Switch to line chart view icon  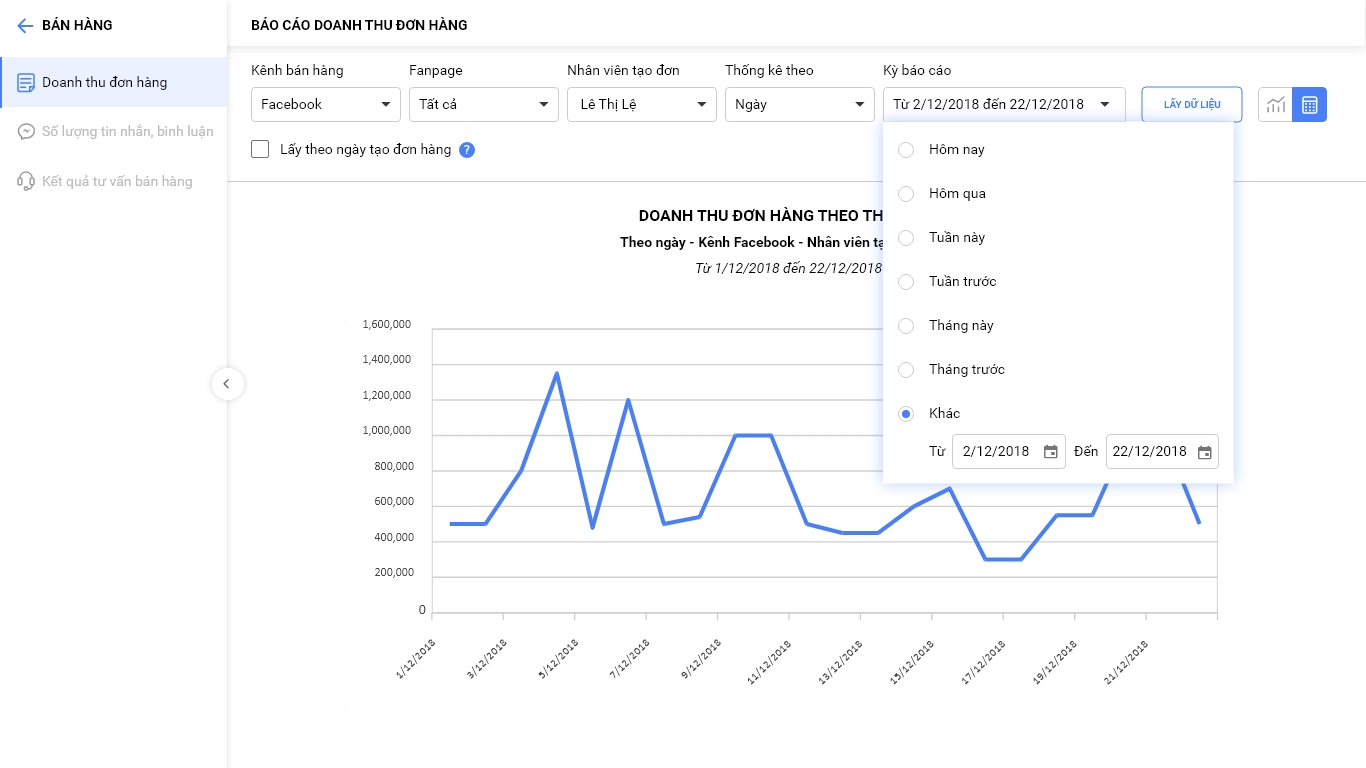(1275, 105)
